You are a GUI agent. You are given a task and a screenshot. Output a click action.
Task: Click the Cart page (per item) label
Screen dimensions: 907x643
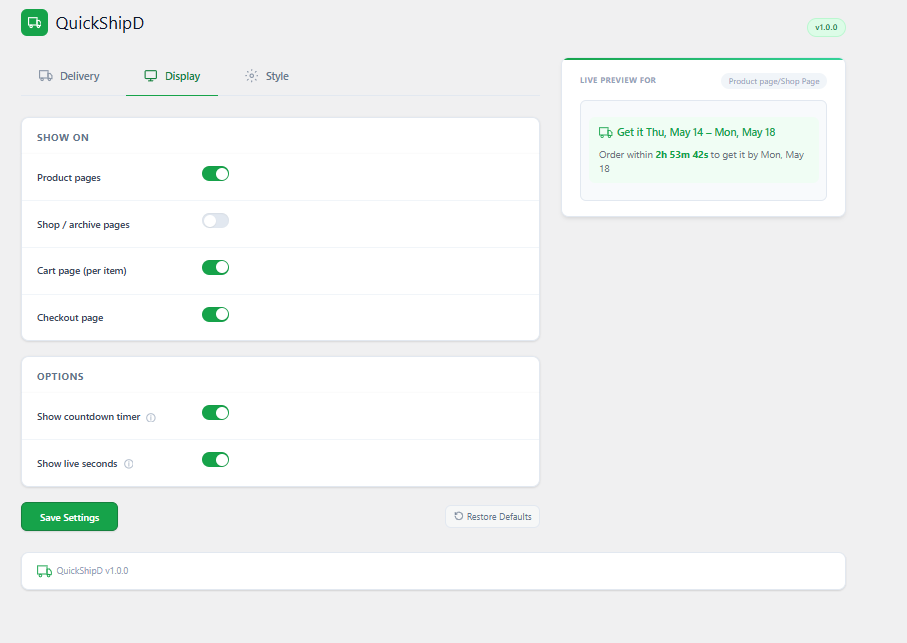pos(82,271)
